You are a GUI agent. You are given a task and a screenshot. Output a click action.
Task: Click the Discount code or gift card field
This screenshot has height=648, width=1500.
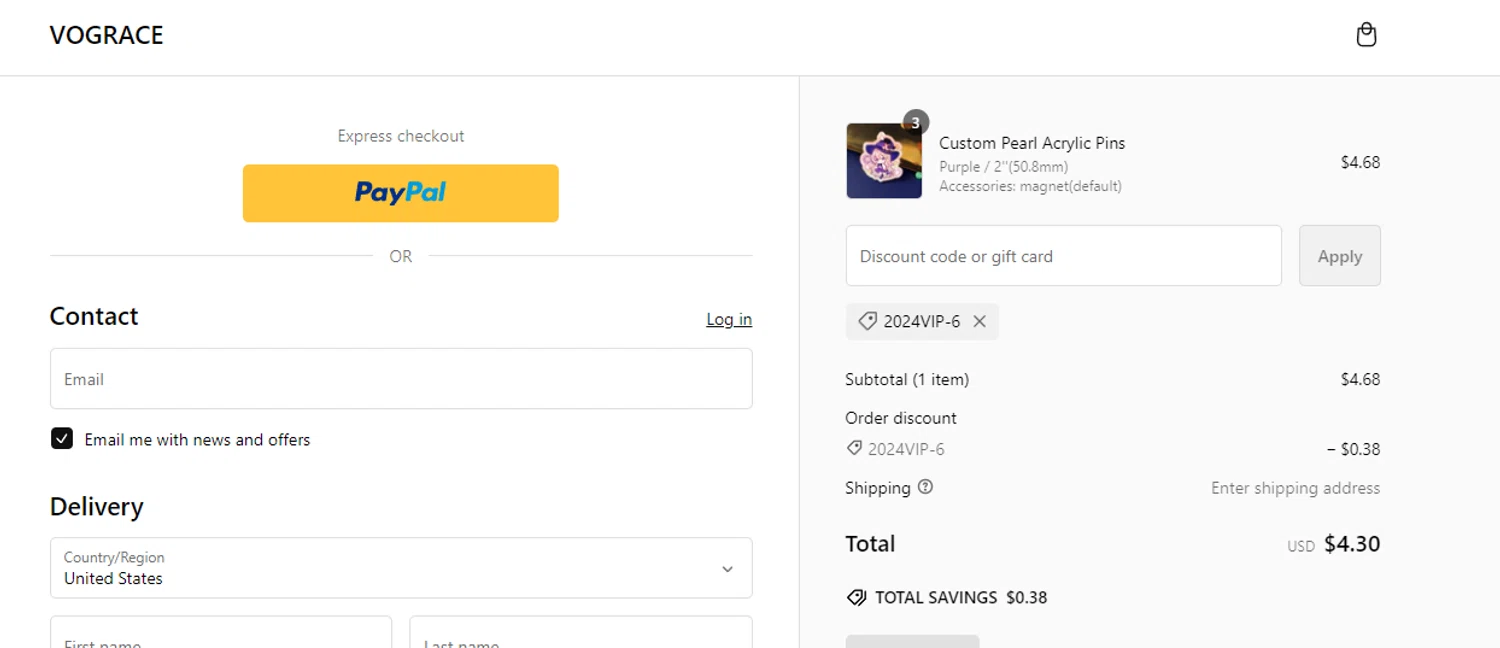[1063, 256]
